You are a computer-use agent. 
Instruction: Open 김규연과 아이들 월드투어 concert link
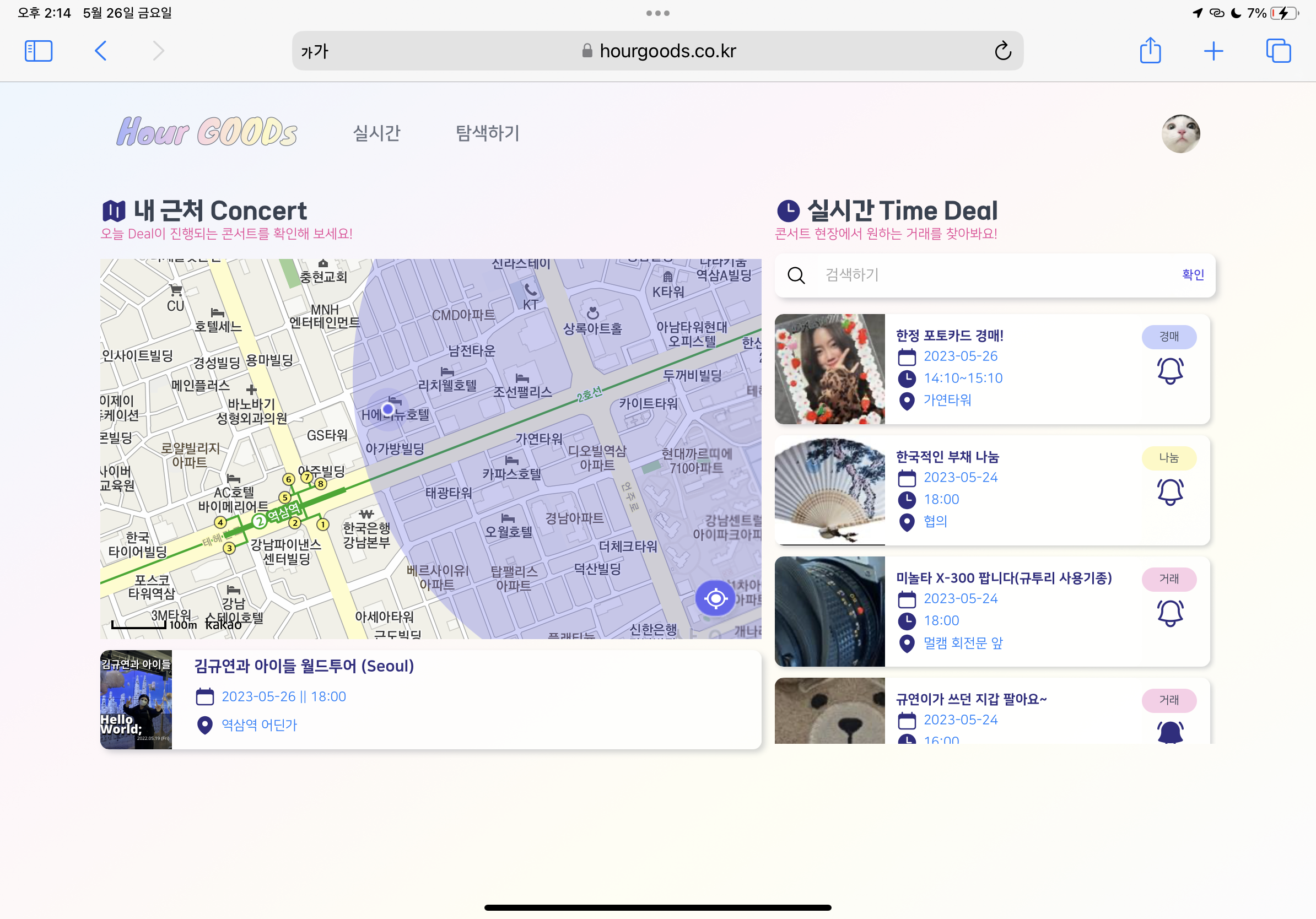(x=304, y=666)
